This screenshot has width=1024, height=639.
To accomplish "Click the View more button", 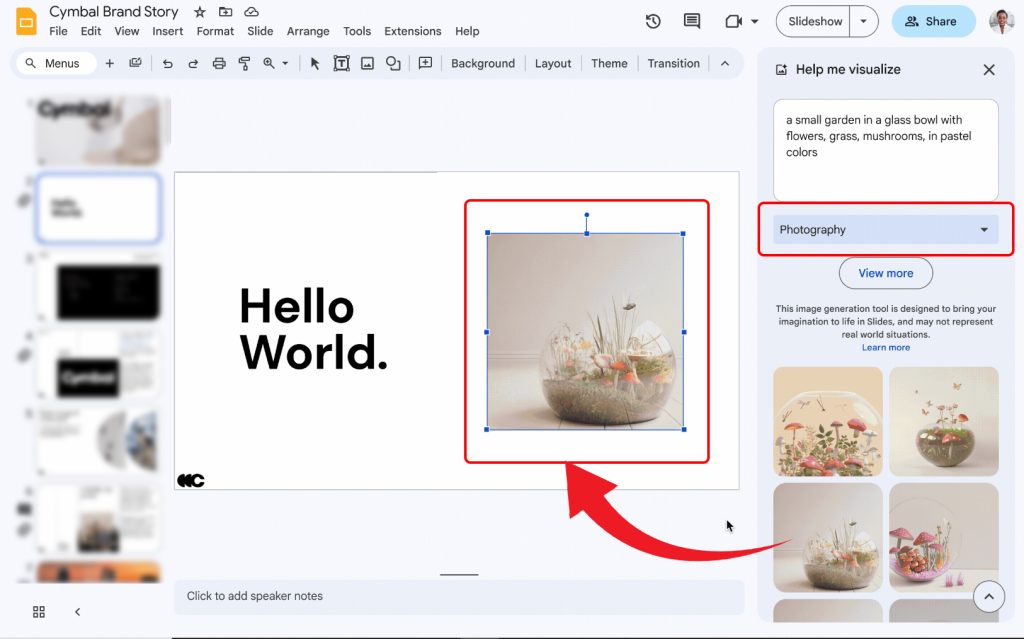I will 885,273.
